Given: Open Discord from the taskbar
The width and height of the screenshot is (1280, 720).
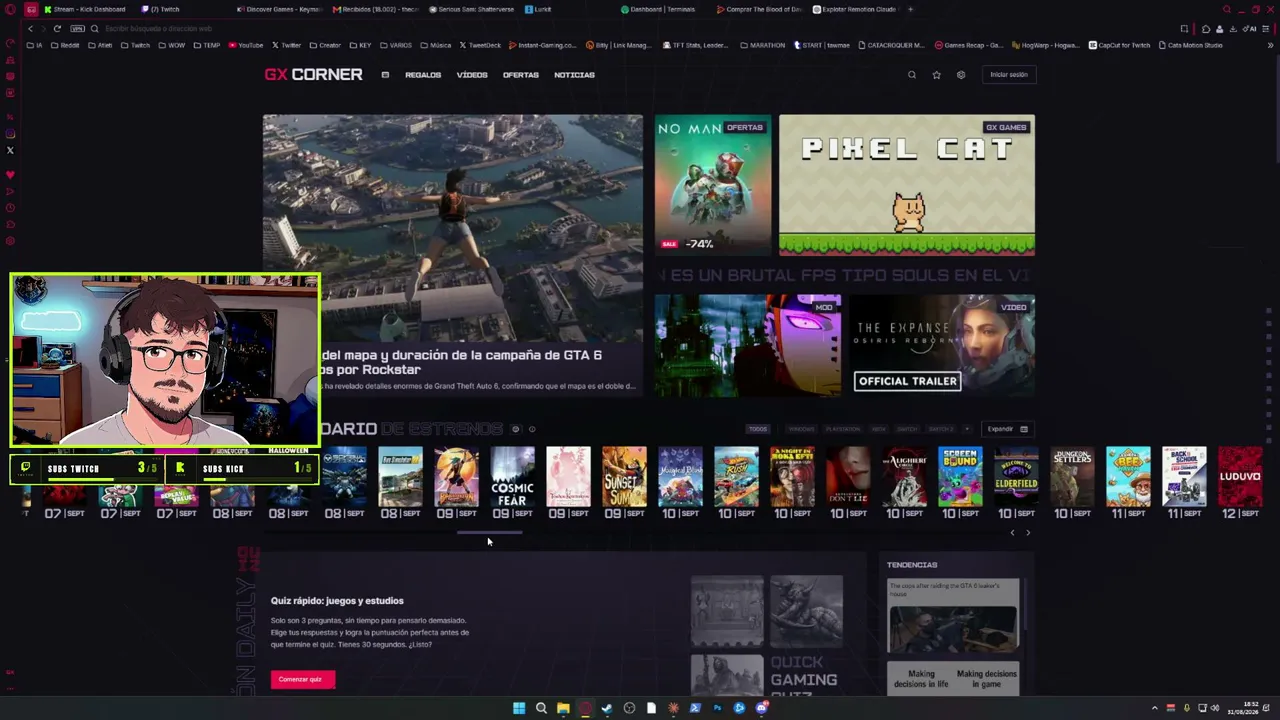Looking at the screenshot, I should 762,708.
